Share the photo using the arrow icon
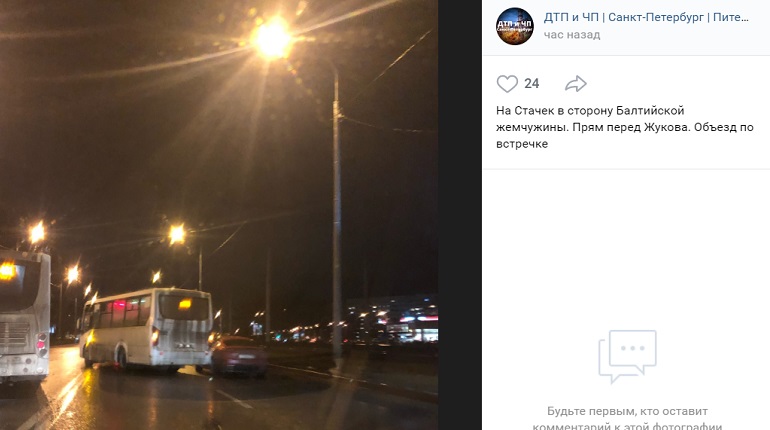The width and height of the screenshot is (770, 430). [x=576, y=83]
